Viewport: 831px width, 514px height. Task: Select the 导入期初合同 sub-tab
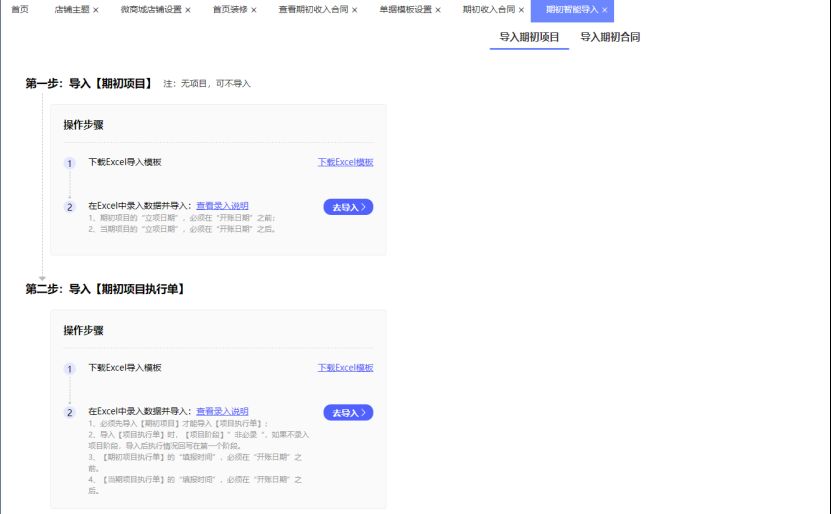pos(610,37)
